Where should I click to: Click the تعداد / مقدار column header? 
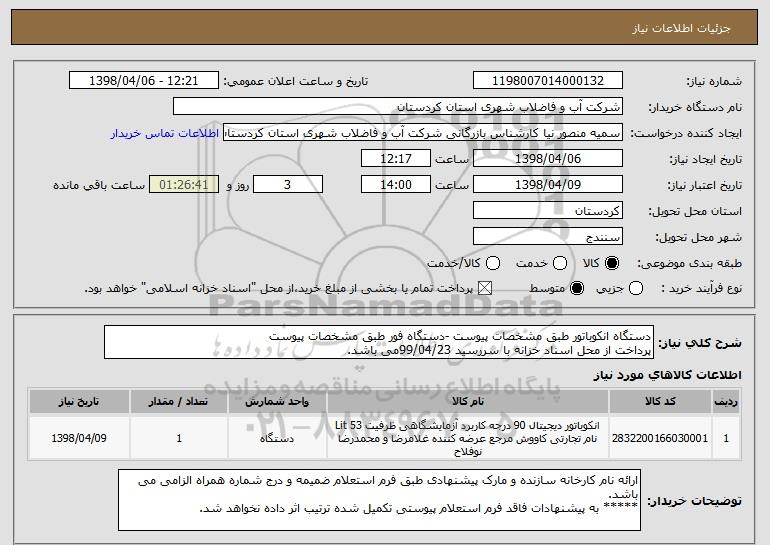pyautogui.click(x=179, y=402)
